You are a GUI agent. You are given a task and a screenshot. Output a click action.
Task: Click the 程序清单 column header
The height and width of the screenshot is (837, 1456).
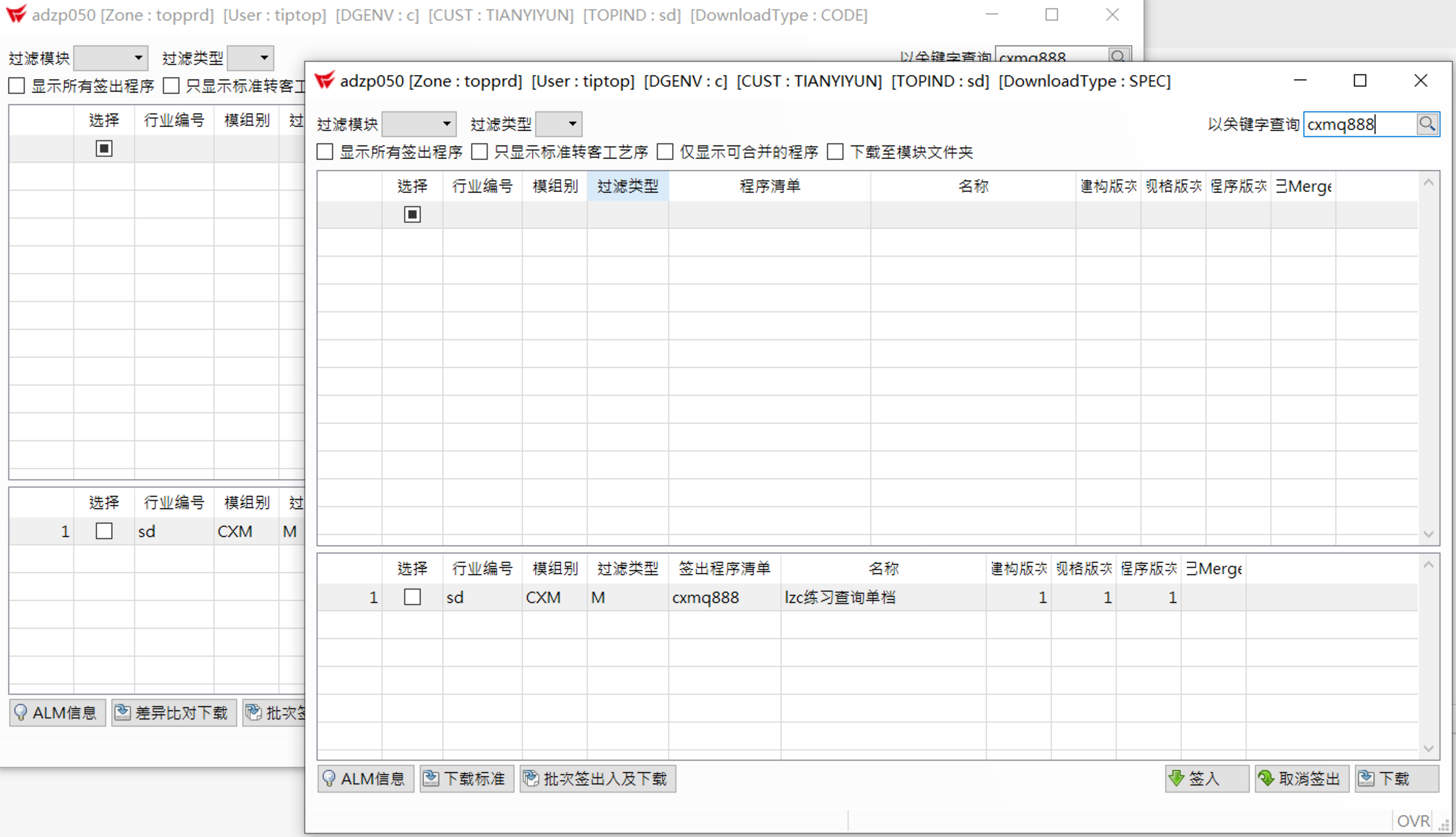tap(769, 186)
